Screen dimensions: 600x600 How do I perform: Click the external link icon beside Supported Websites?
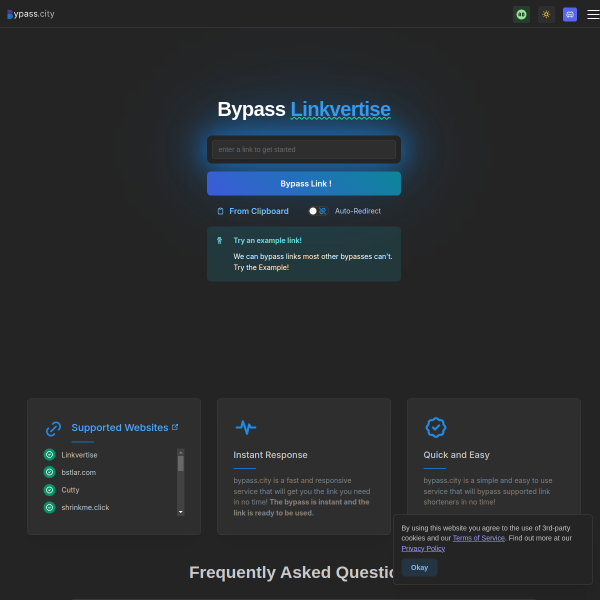point(175,427)
